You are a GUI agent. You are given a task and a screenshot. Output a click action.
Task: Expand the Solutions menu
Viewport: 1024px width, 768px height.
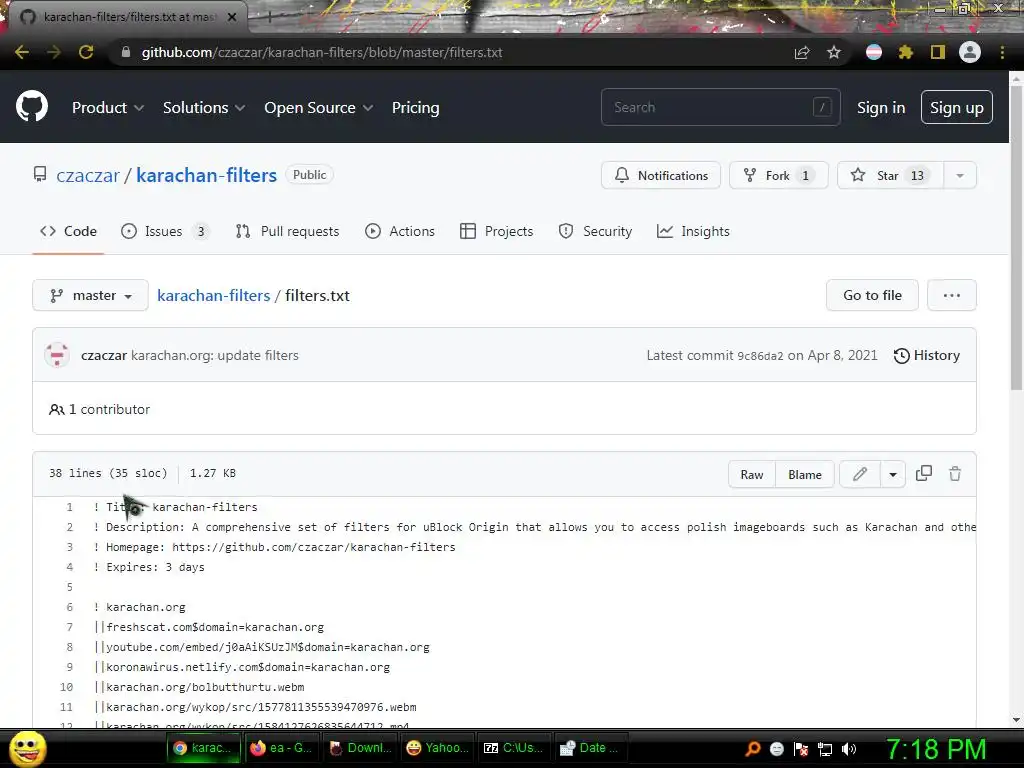pyautogui.click(x=204, y=108)
